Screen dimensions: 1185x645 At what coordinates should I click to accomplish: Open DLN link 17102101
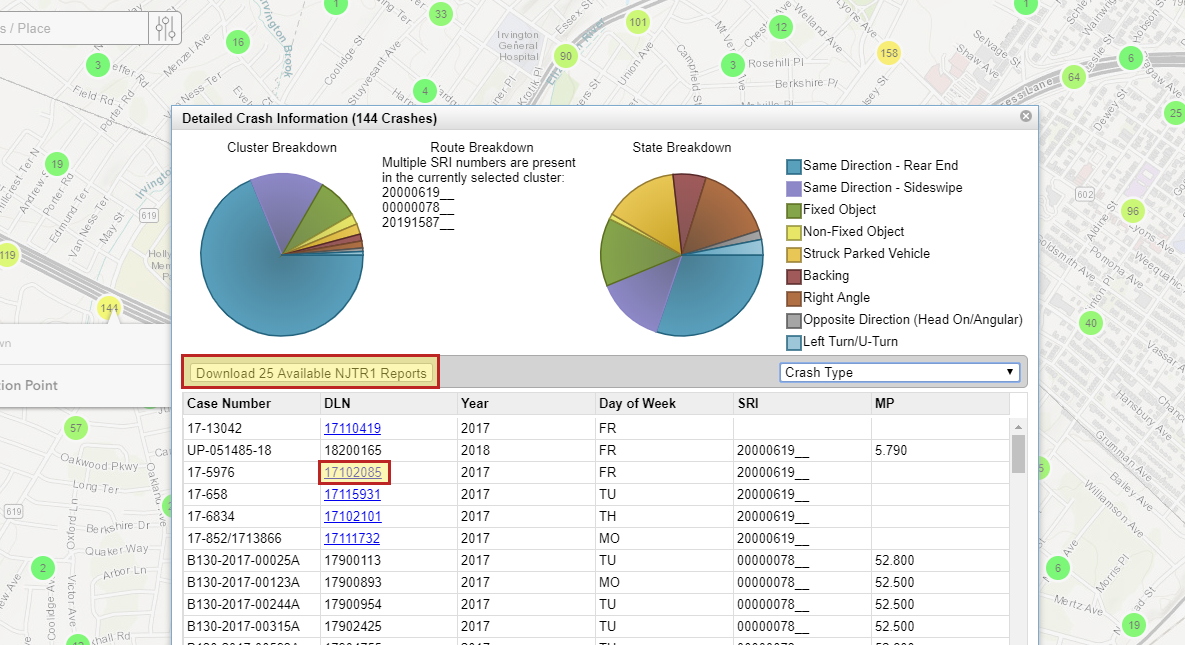click(353, 516)
